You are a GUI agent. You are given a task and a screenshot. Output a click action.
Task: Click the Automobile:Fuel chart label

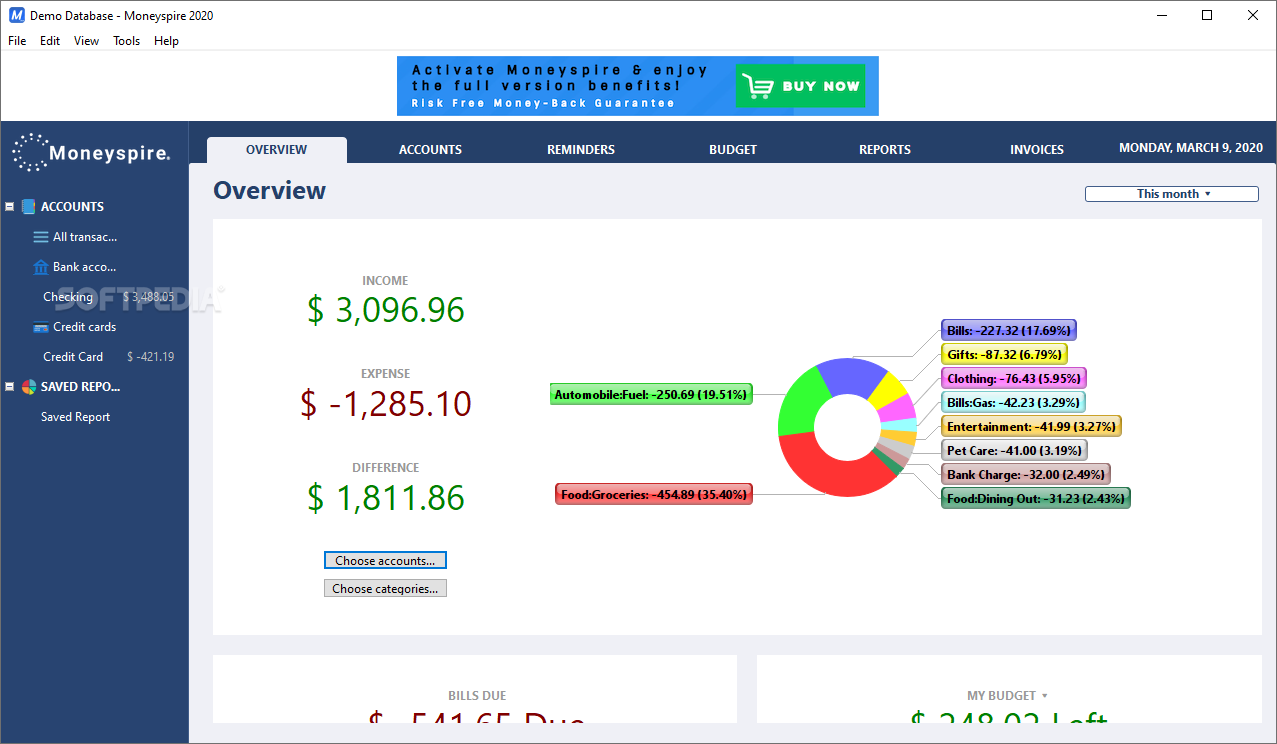pos(651,394)
